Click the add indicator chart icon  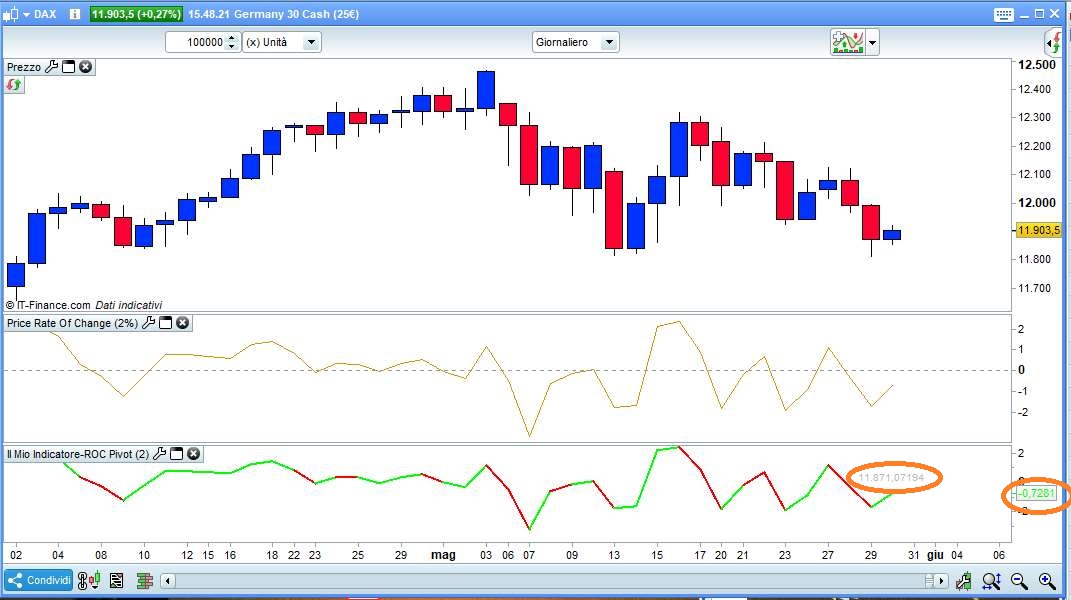(x=848, y=42)
